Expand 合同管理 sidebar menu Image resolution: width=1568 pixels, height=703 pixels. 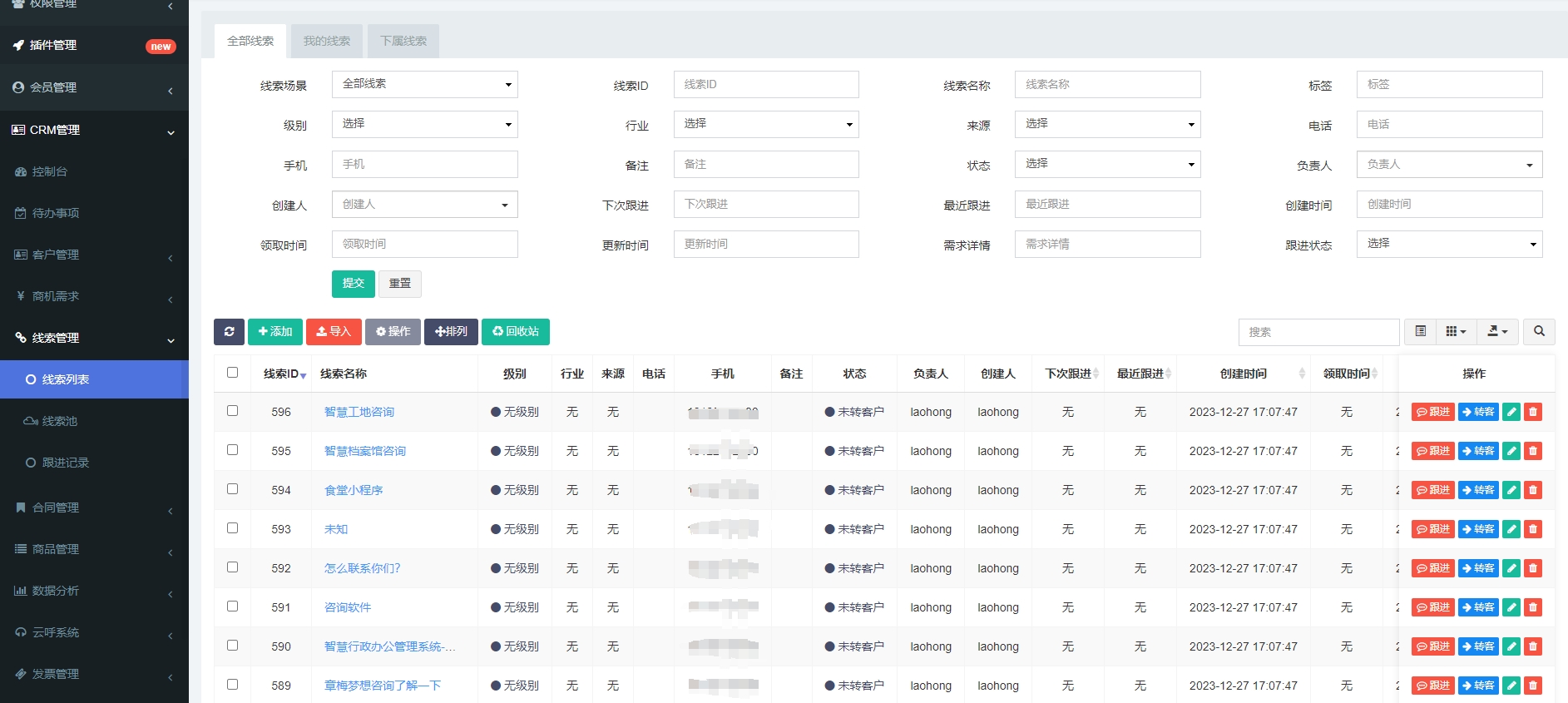94,507
